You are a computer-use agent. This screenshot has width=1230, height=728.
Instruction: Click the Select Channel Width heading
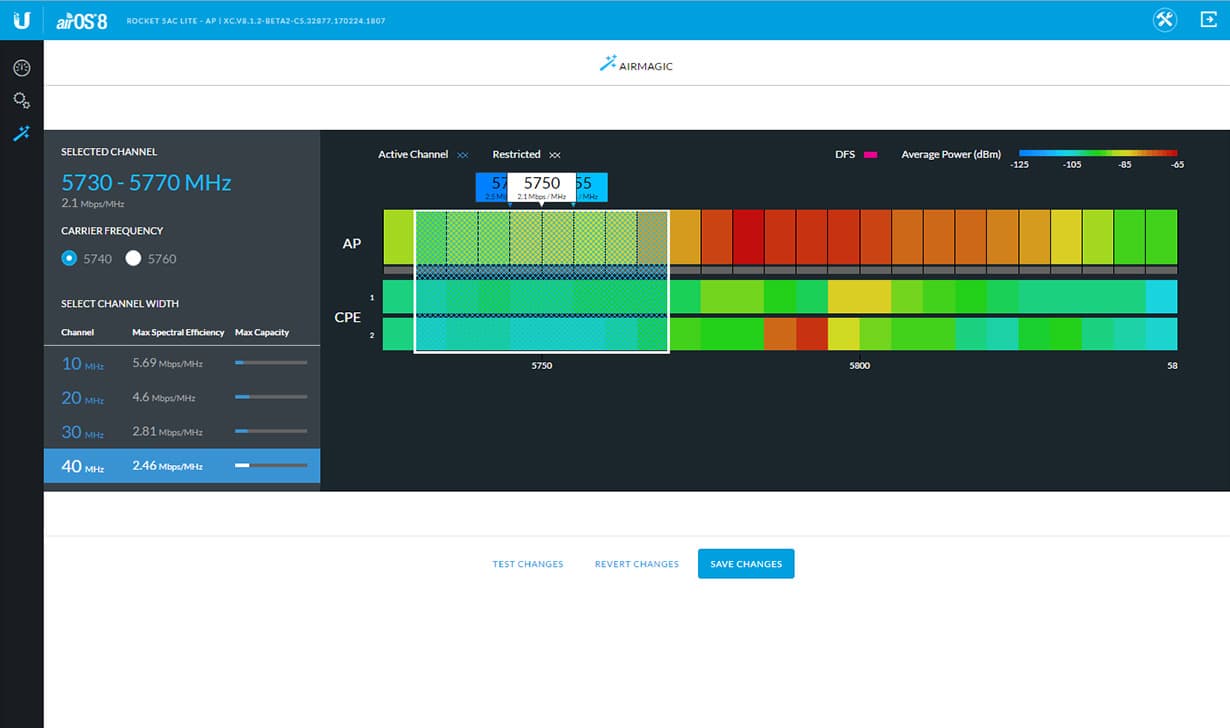click(120, 304)
